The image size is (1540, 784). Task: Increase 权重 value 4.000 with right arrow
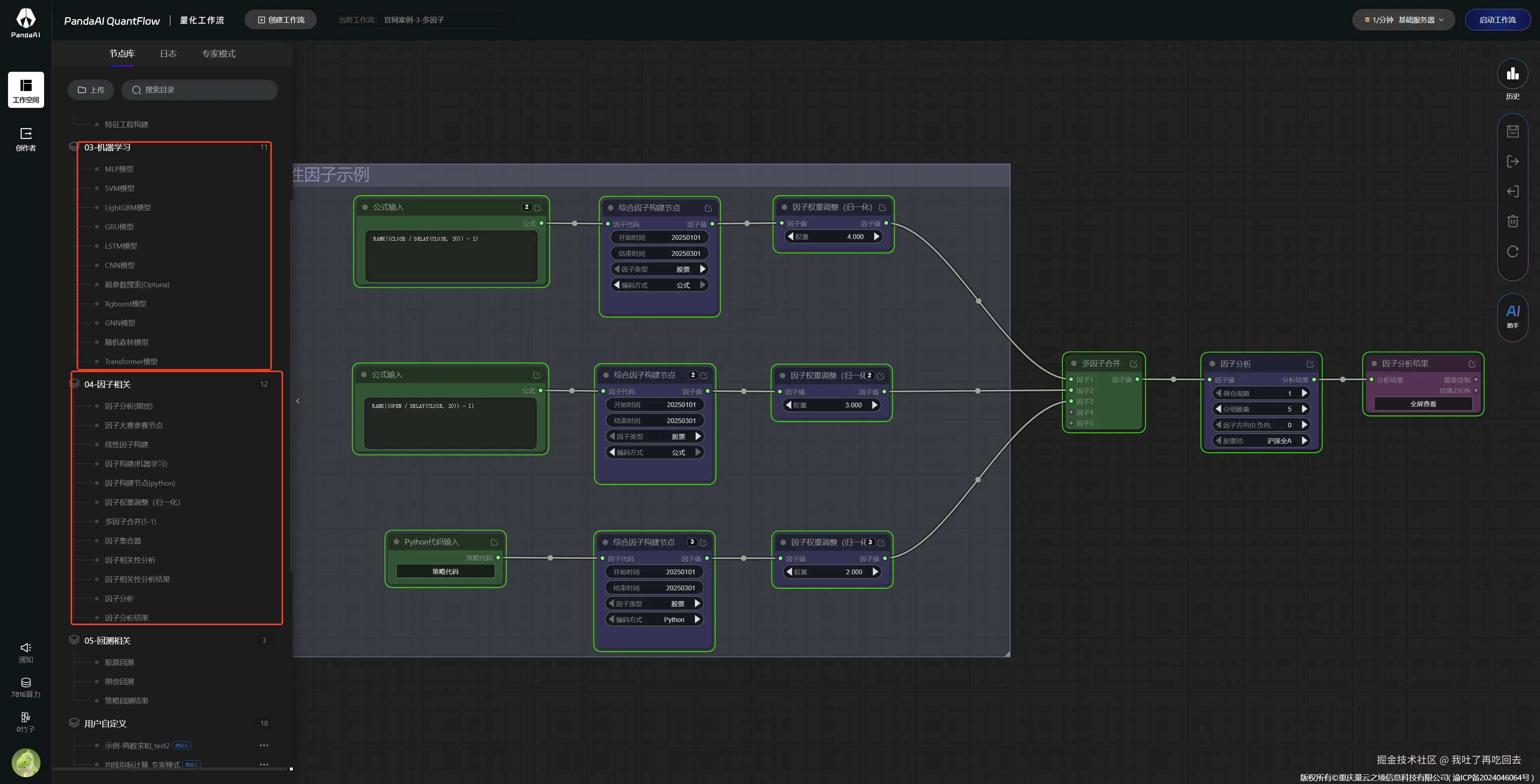tap(876, 237)
